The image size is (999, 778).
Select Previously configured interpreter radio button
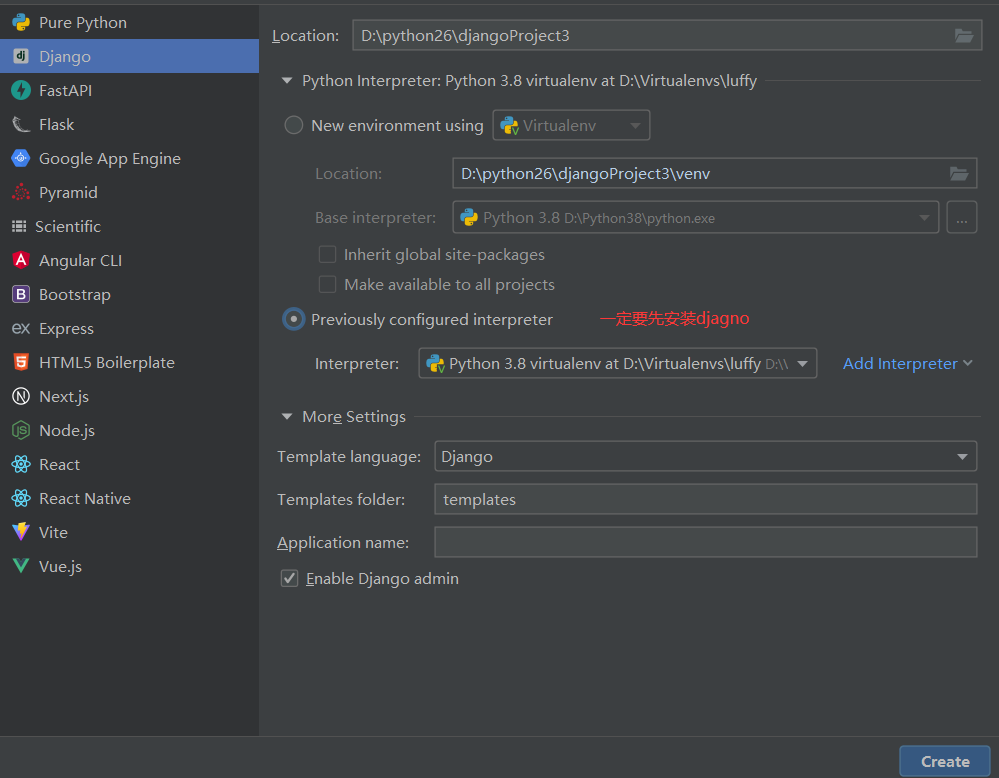(x=294, y=319)
